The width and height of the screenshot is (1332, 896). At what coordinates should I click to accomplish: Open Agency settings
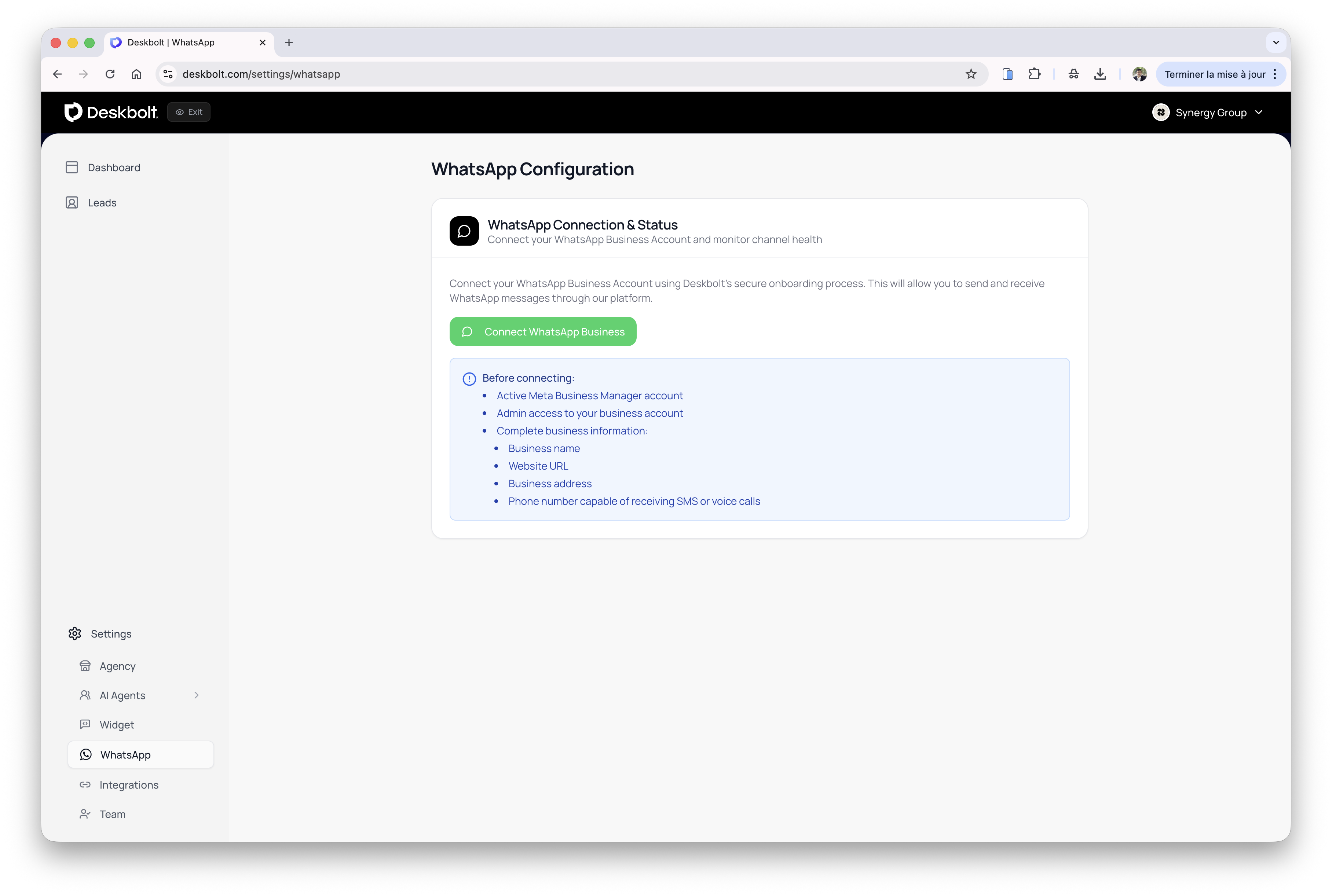coord(117,666)
